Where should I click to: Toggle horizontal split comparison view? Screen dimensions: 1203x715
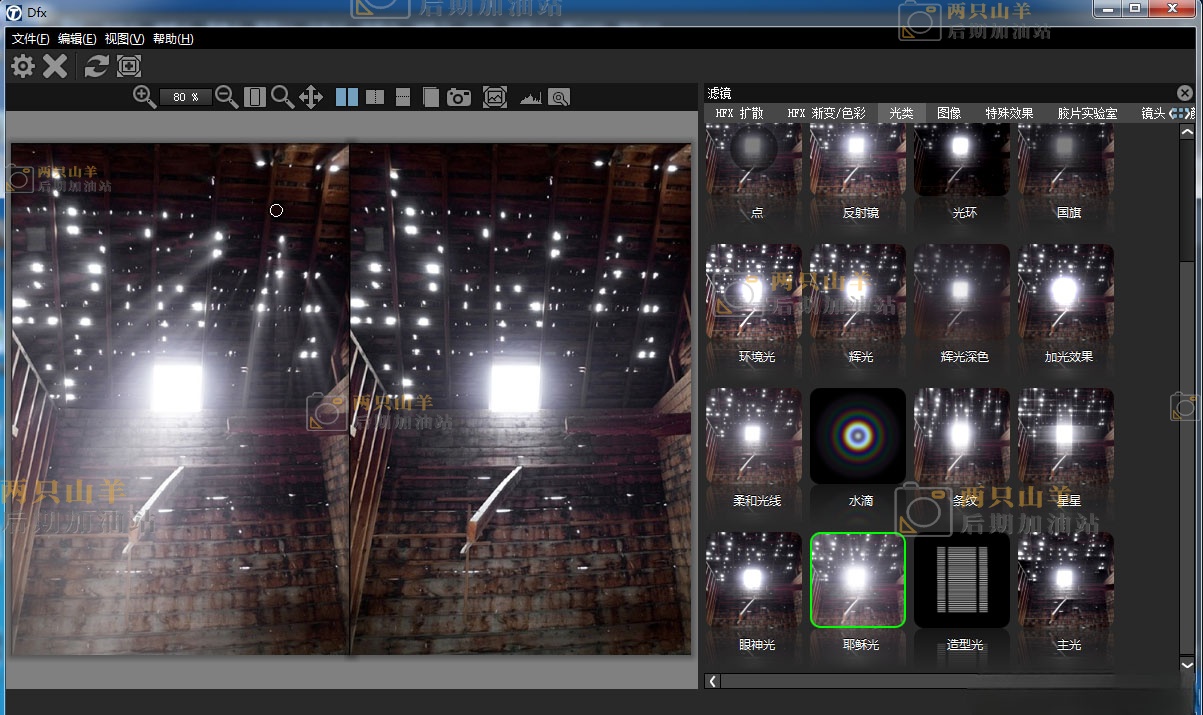click(403, 97)
